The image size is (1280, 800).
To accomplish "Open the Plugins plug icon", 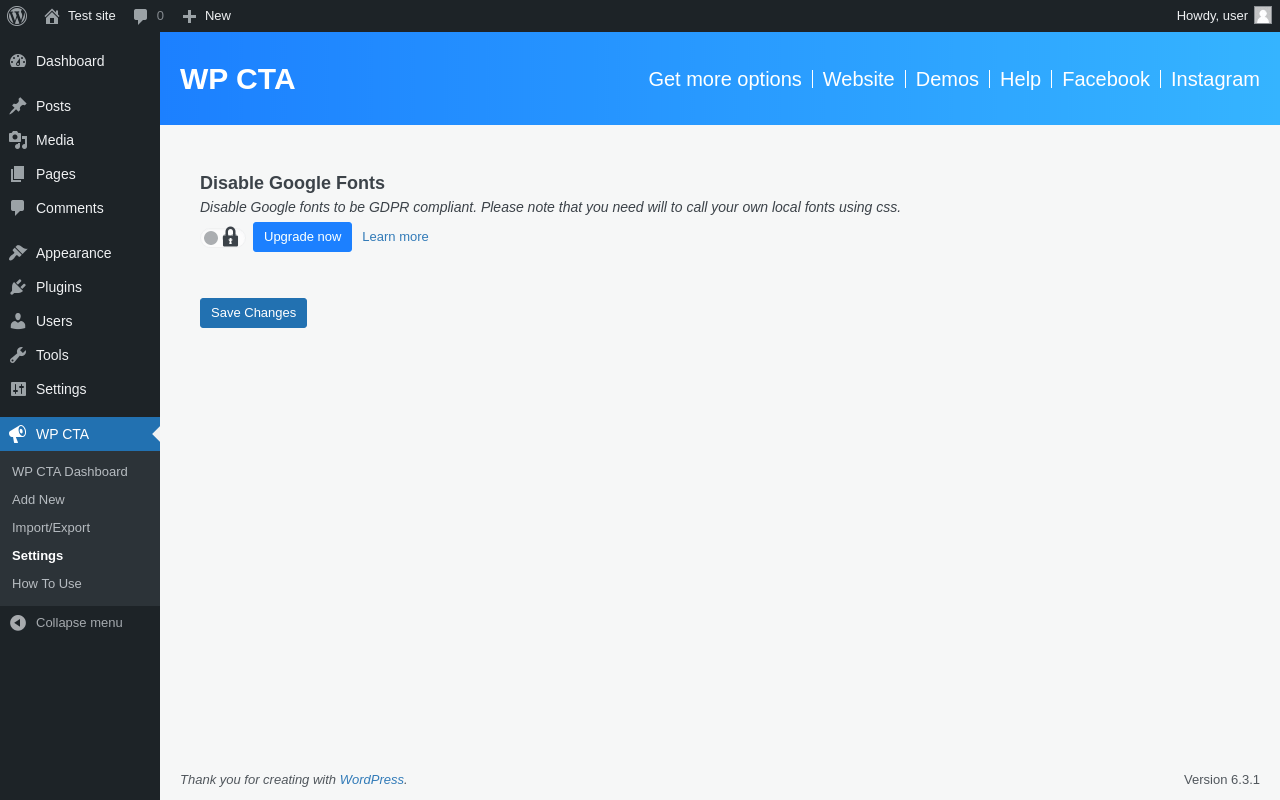I will [x=18, y=287].
